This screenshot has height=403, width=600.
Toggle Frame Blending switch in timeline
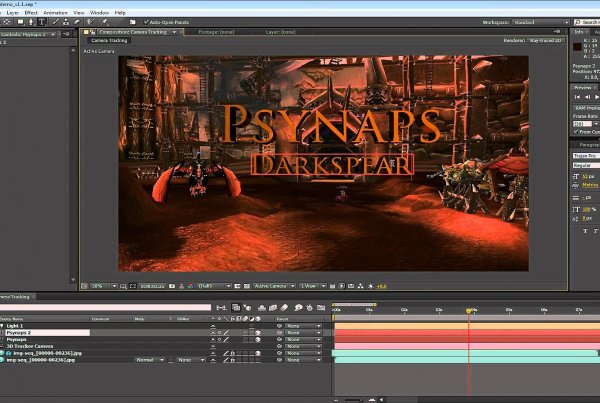tap(273, 308)
